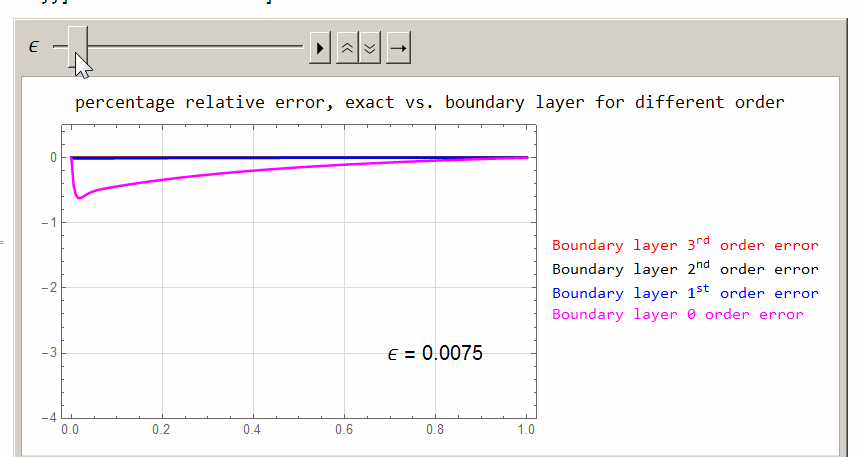Click the ϵ = 0.0075 annotation in plot
This screenshot has height=457, width=861.
point(434,353)
